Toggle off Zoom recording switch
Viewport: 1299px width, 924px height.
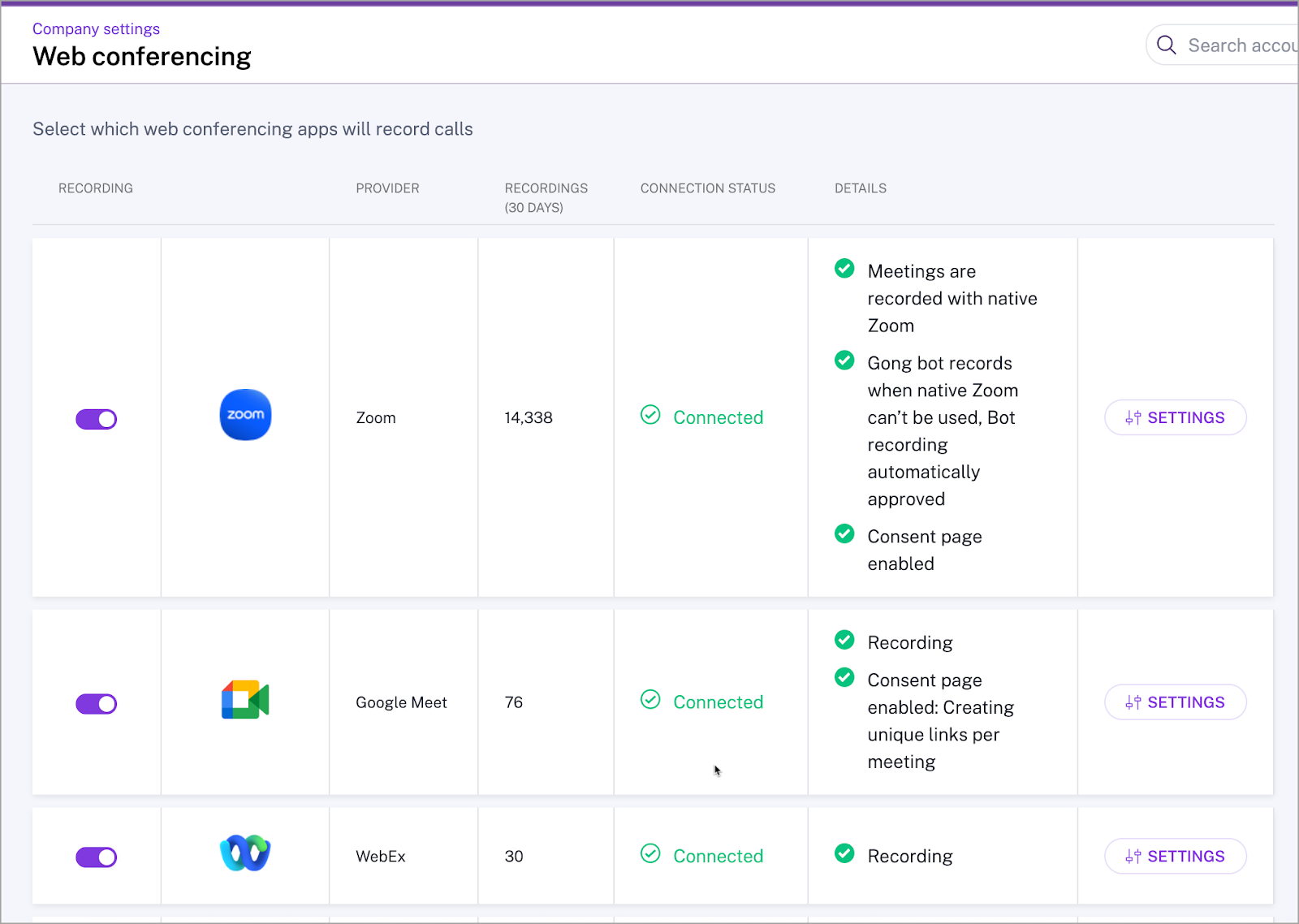click(x=97, y=419)
